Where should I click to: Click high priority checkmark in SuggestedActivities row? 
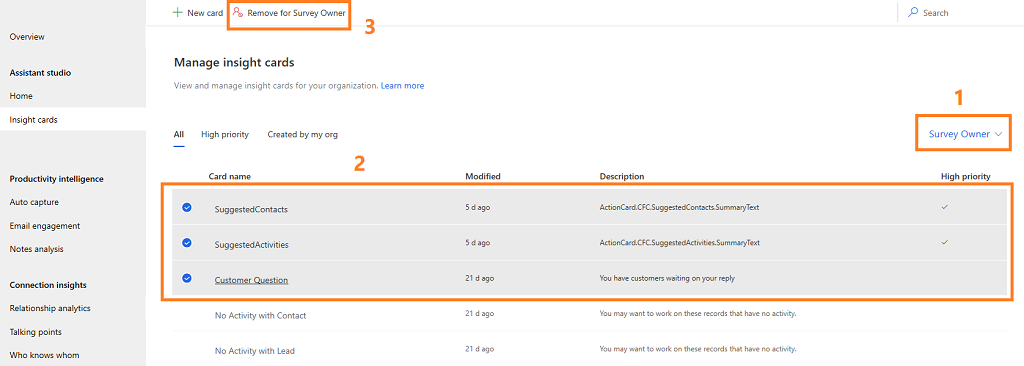(944, 242)
